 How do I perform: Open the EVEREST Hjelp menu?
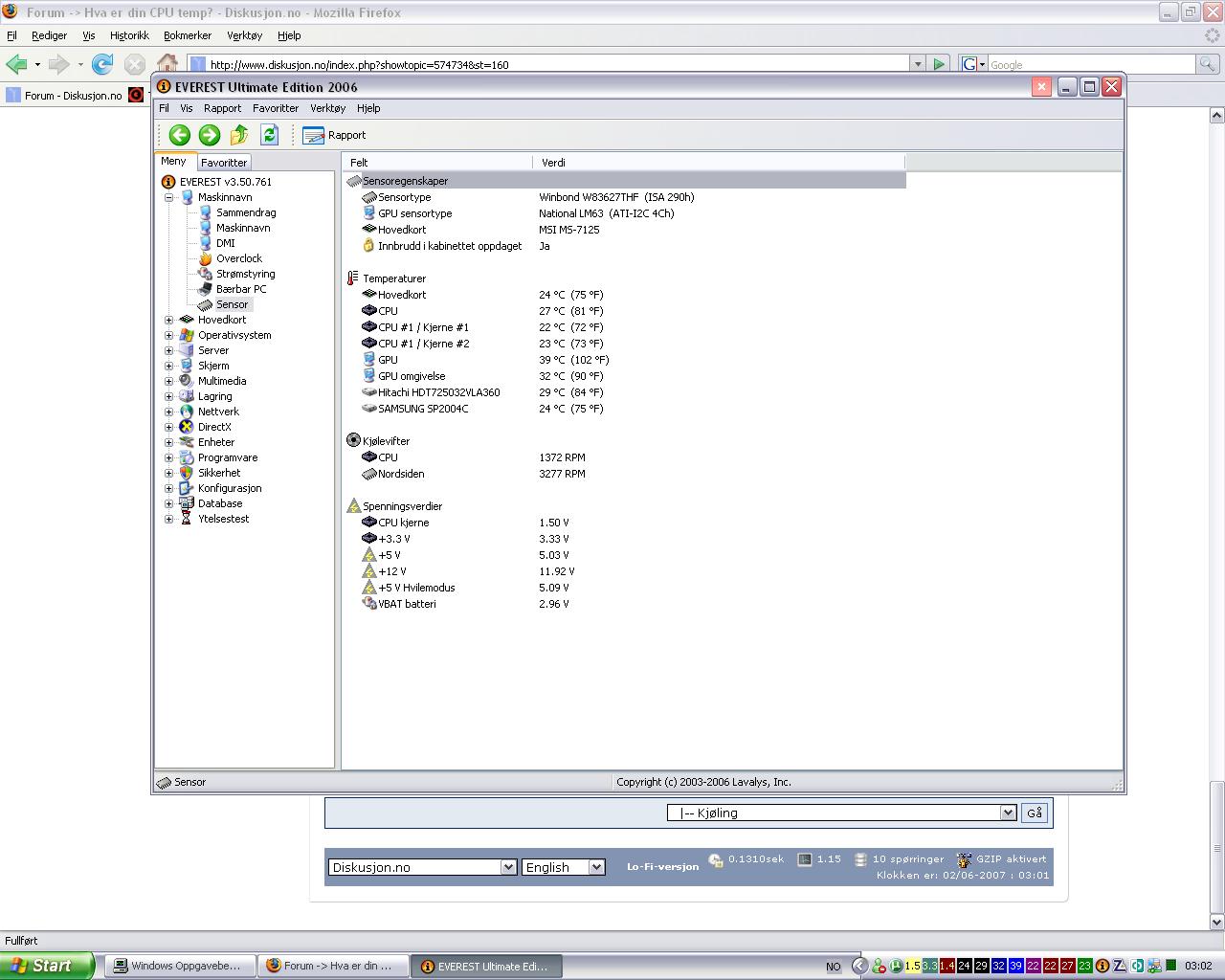tap(368, 108)
